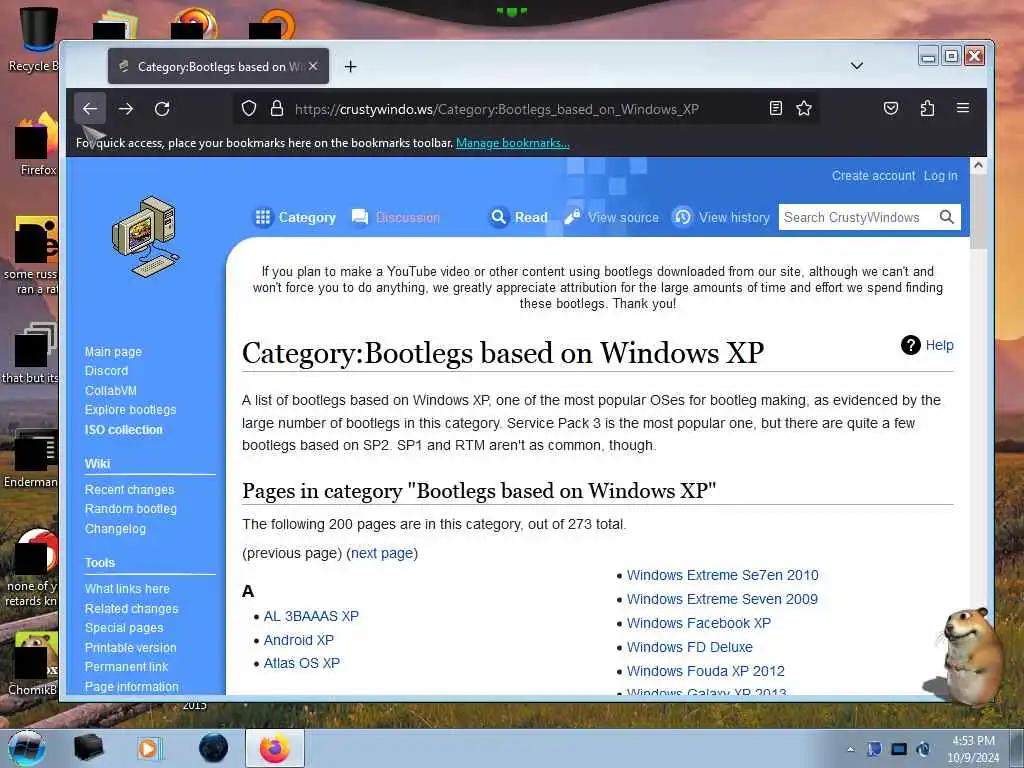Open Android XP page
Viewport: 1024px width, 768px height.
pos(298,640)
